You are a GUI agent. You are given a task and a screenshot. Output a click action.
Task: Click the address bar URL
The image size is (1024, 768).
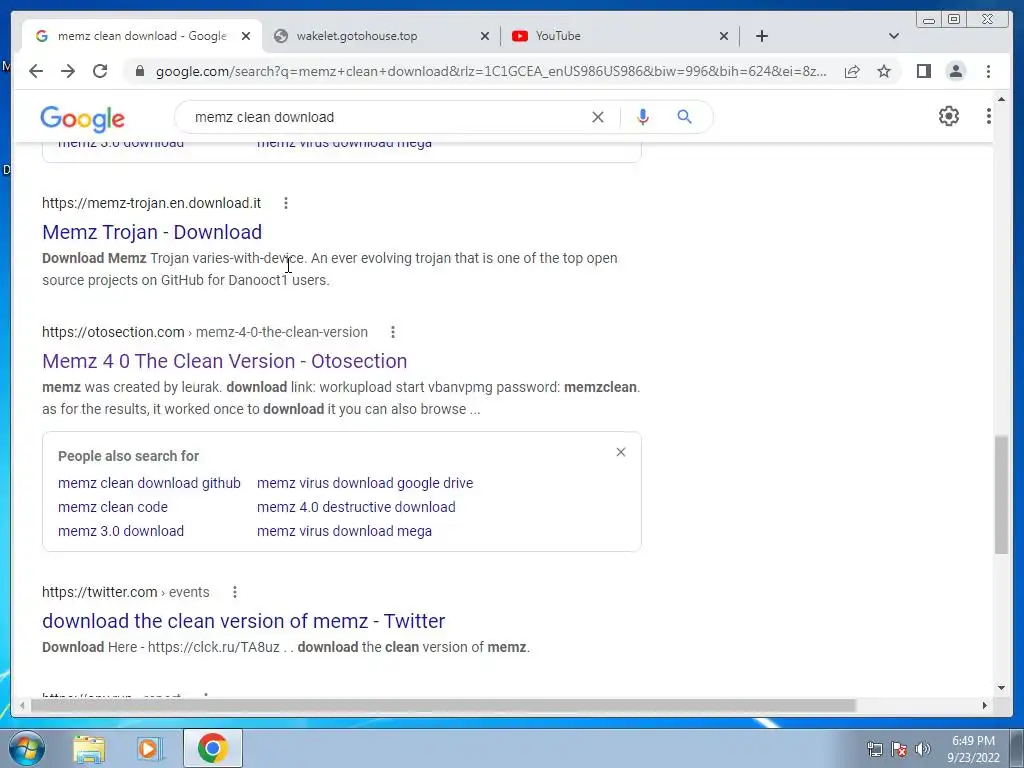tap(490, 71)
